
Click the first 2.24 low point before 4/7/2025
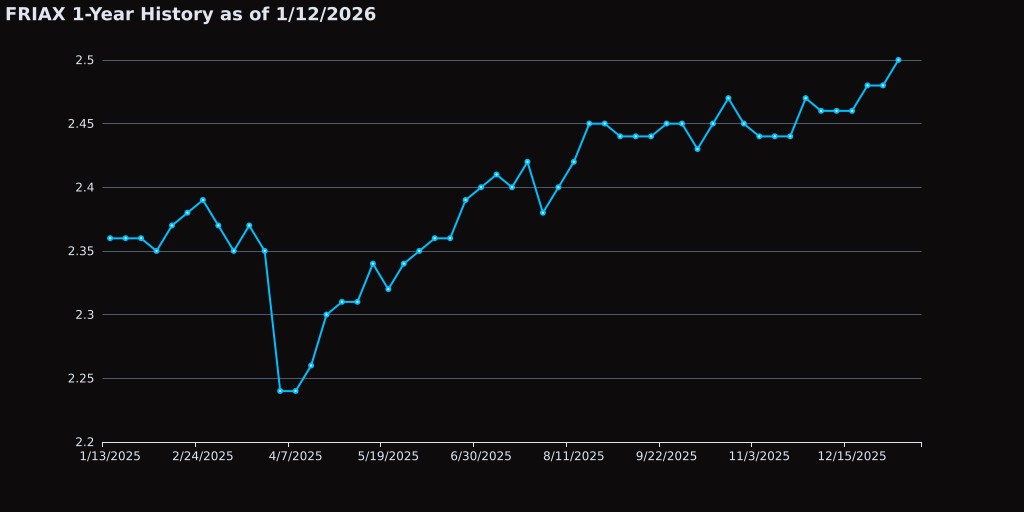(280, 391)
